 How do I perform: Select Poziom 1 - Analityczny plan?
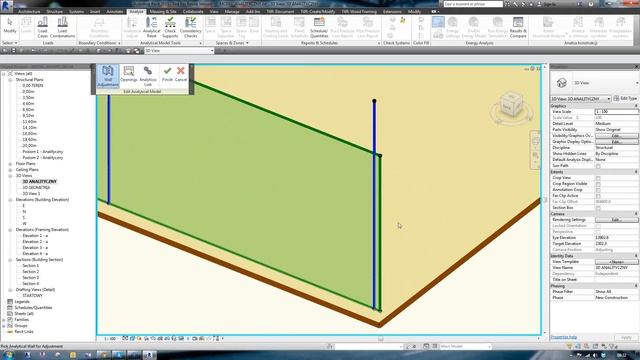pyautogui.click(x=42, y=152)
